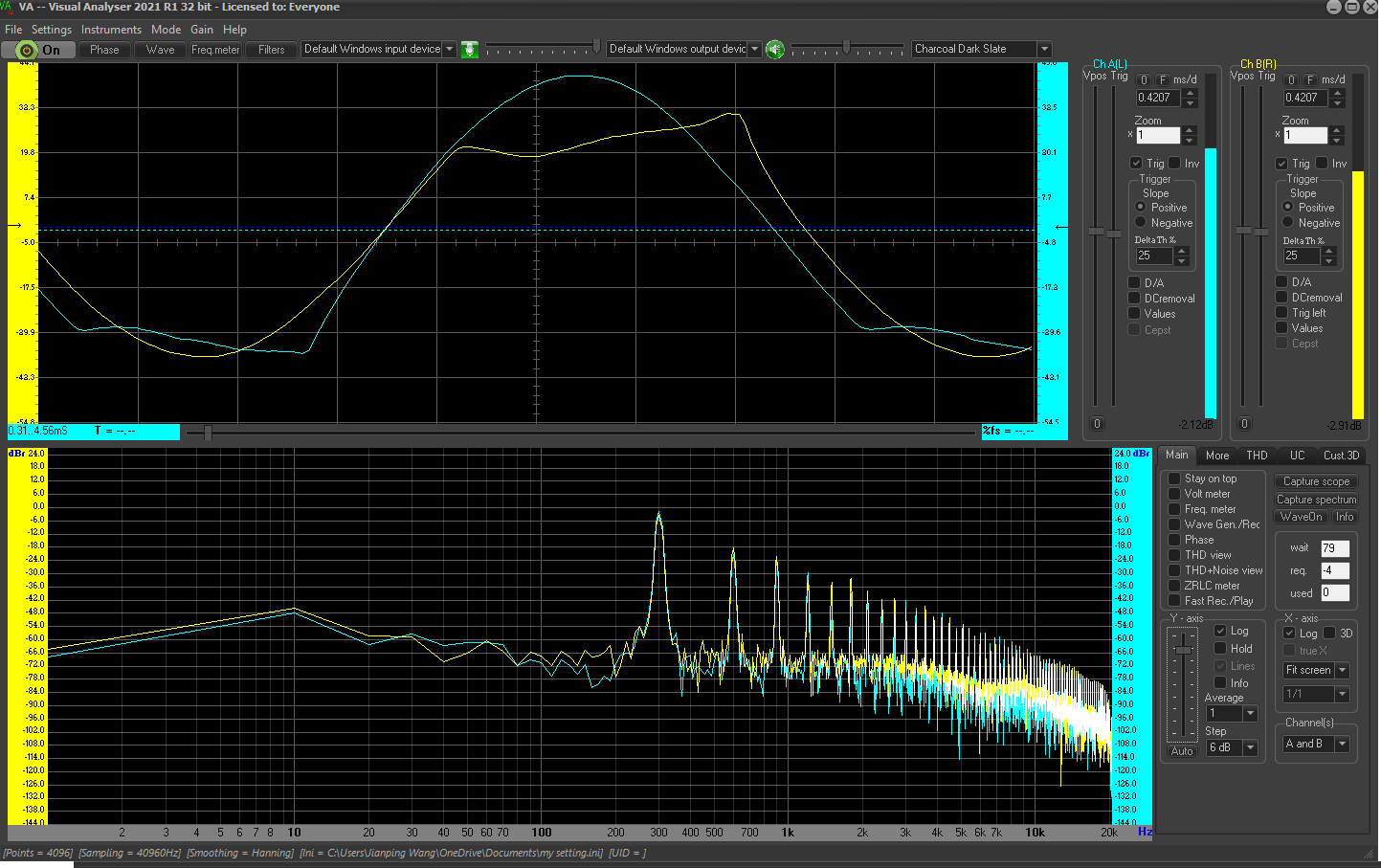Switch to the Cust.3D tab

point(1341,456)
